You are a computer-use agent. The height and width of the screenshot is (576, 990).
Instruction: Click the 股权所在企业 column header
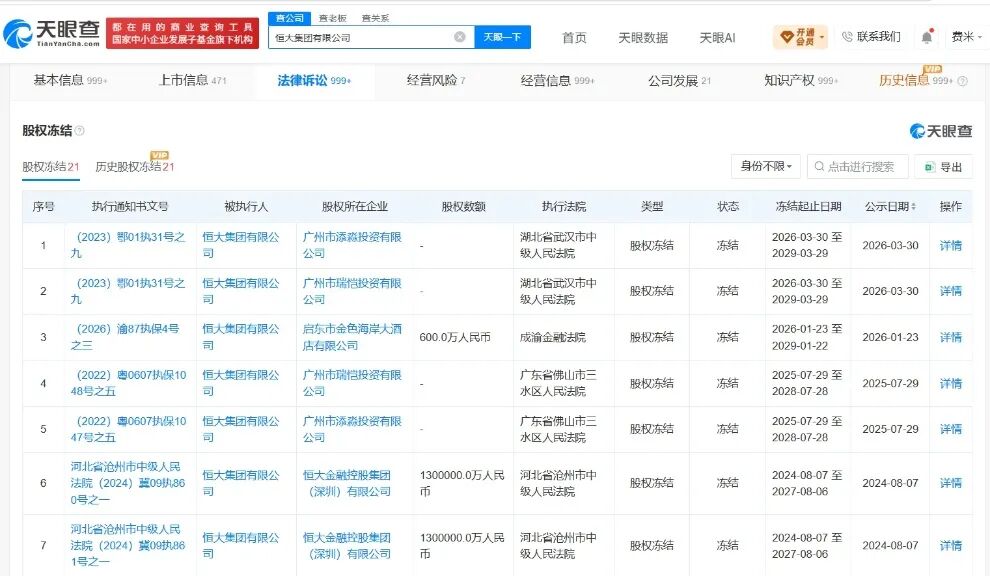[x=354, y=207]
